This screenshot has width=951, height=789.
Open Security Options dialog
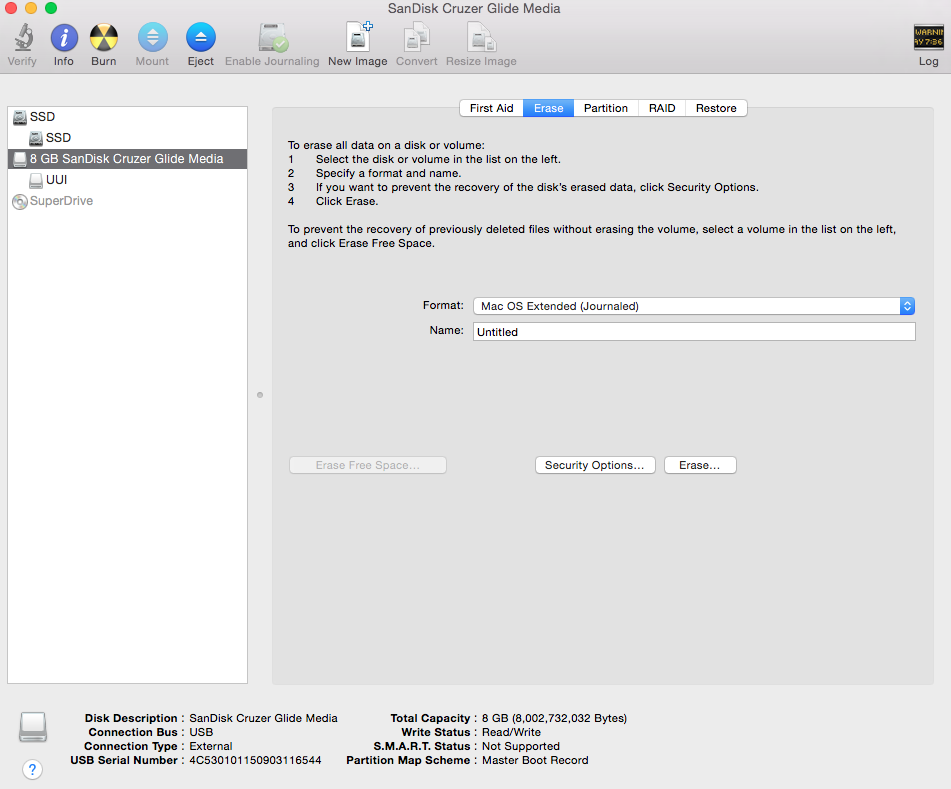pos(595,465)
